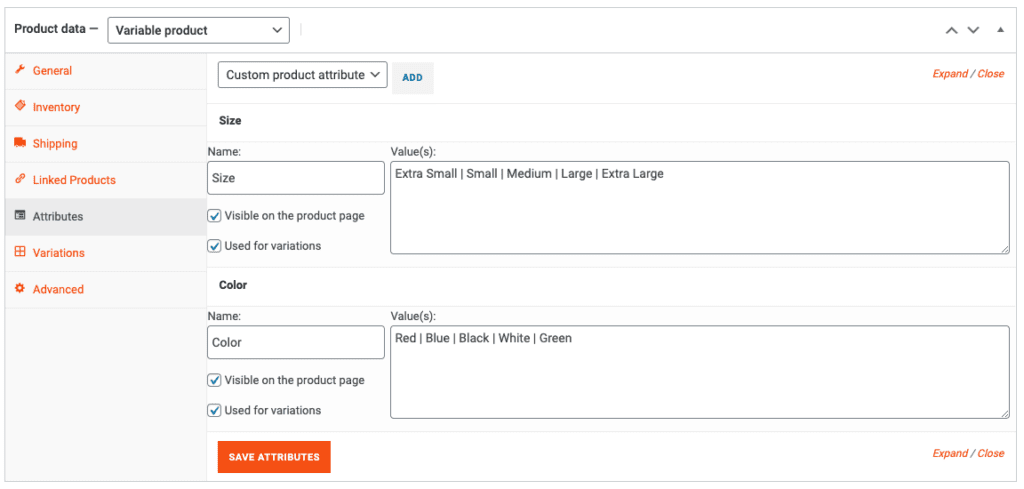Collapse the Size attribute header

coord(613,121)
